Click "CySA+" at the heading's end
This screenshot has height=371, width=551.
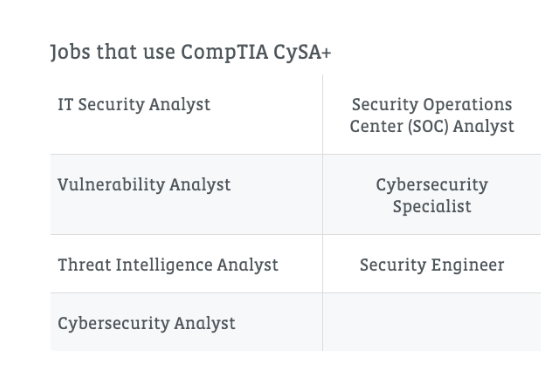click(302, 53)
